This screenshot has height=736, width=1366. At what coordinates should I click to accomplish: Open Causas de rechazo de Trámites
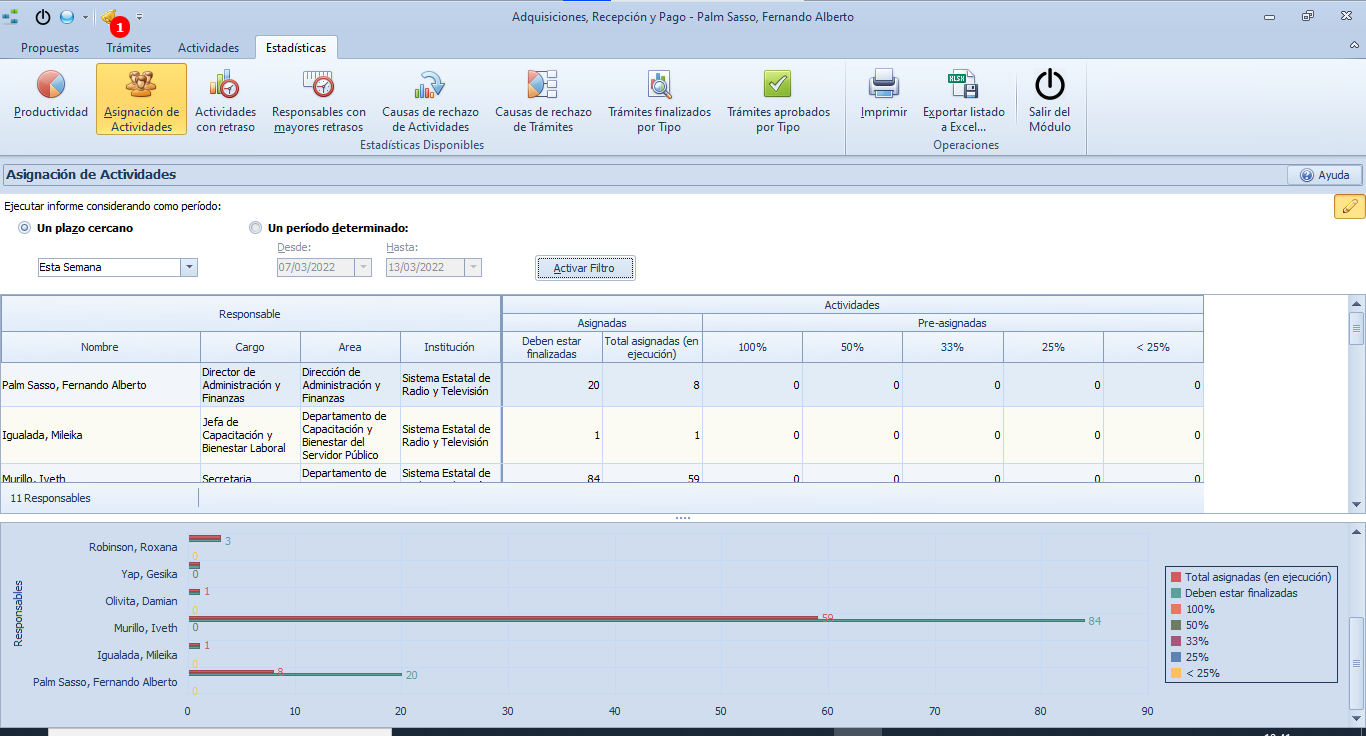pyautogui.click(x=543, y=98)
